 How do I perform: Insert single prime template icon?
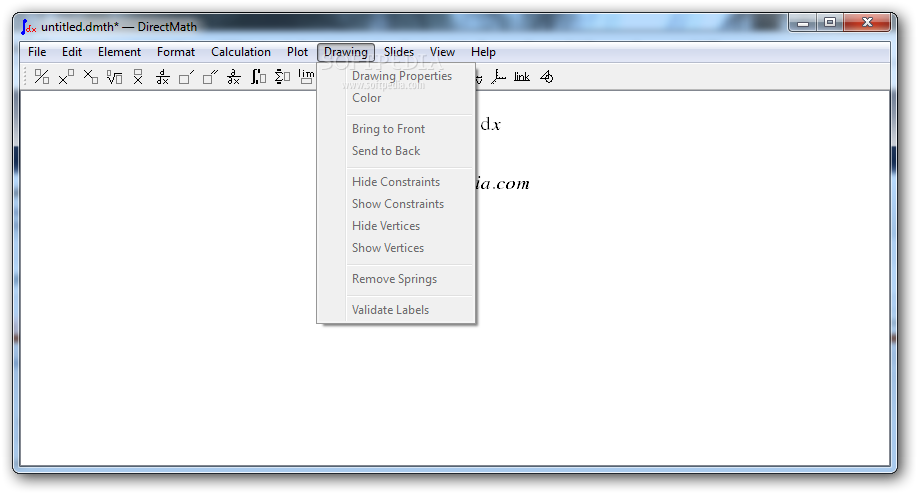[186, 77]
